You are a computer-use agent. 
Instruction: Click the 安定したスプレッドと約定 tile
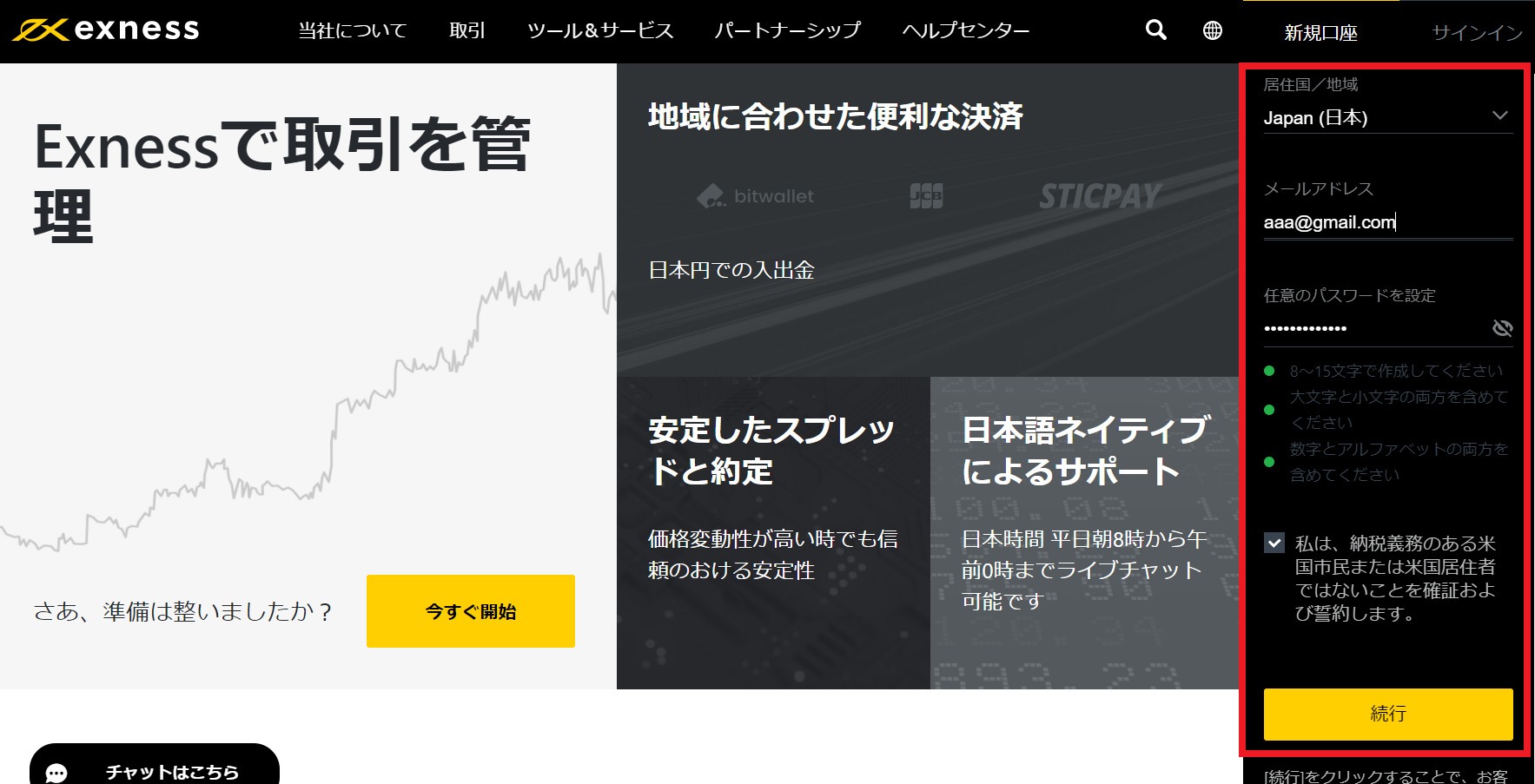pyautogui.click(x=773, y=533)
